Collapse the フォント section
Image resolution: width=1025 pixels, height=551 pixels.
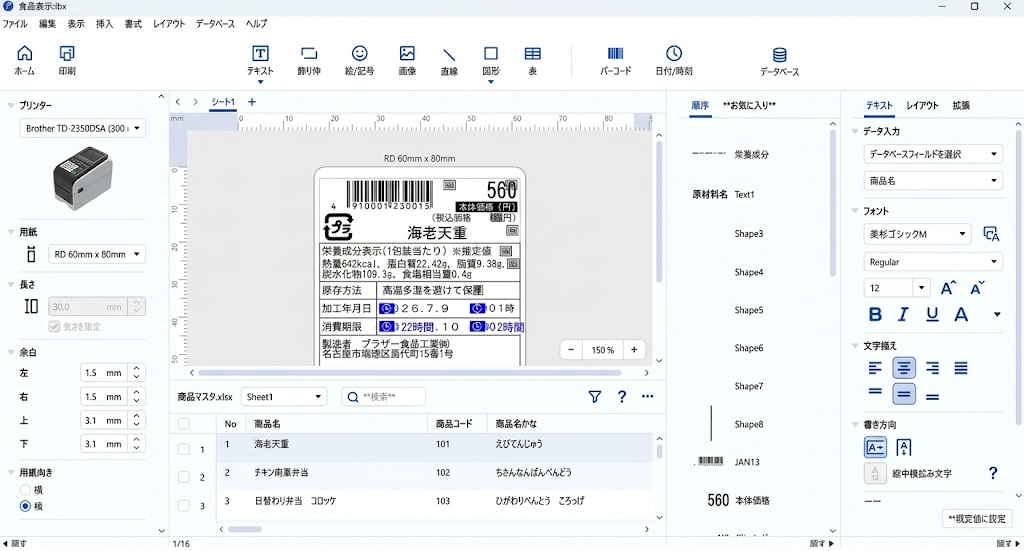pyautogui.click(x=855, y=211)
